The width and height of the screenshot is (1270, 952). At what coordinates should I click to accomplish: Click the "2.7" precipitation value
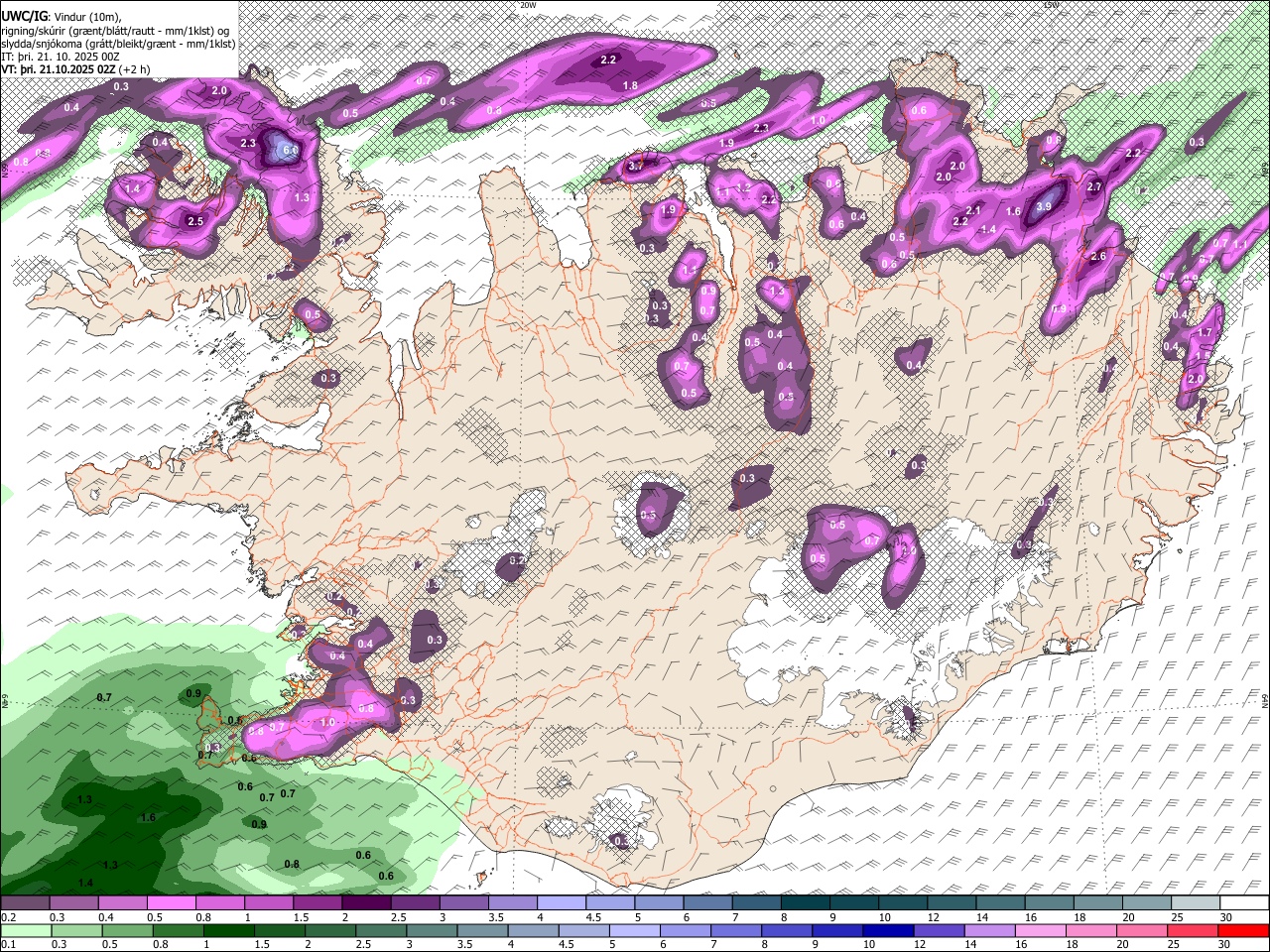pyautogui.click(x=1094, y=186)
